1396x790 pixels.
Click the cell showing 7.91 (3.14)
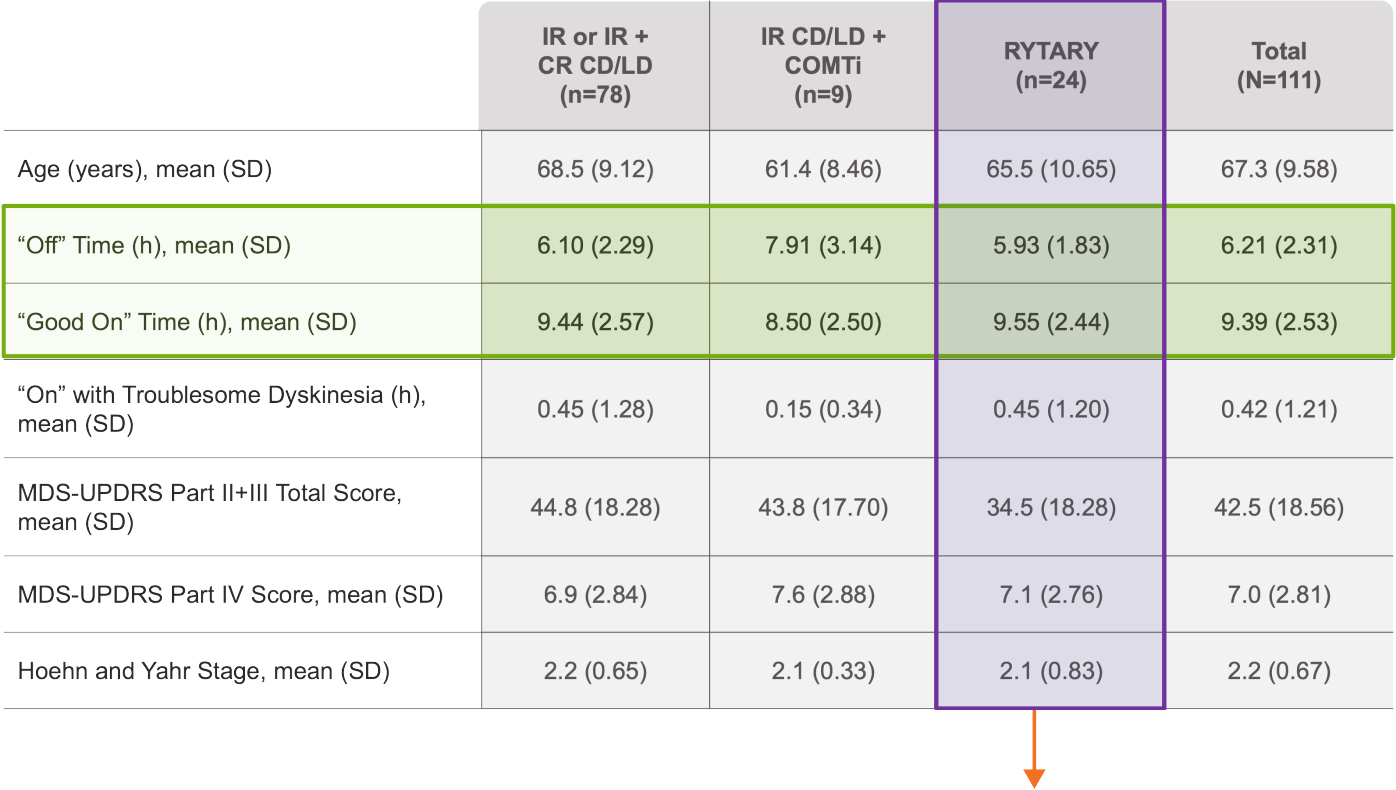pos(823,246)
